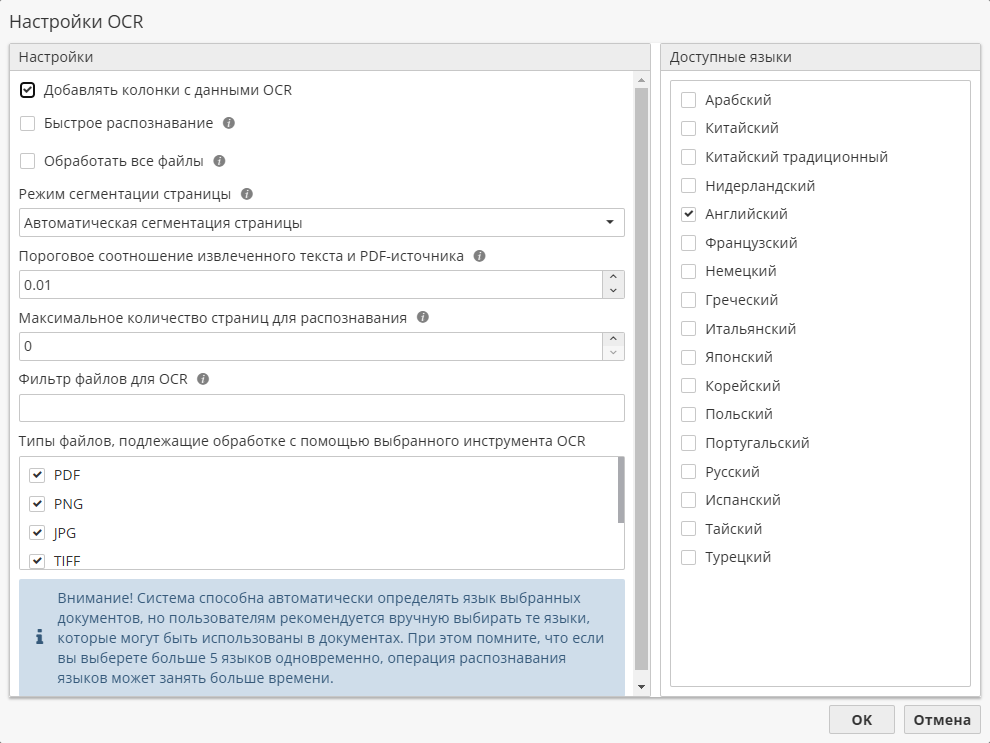Uncheck the PDF file type

click(37, 475)
